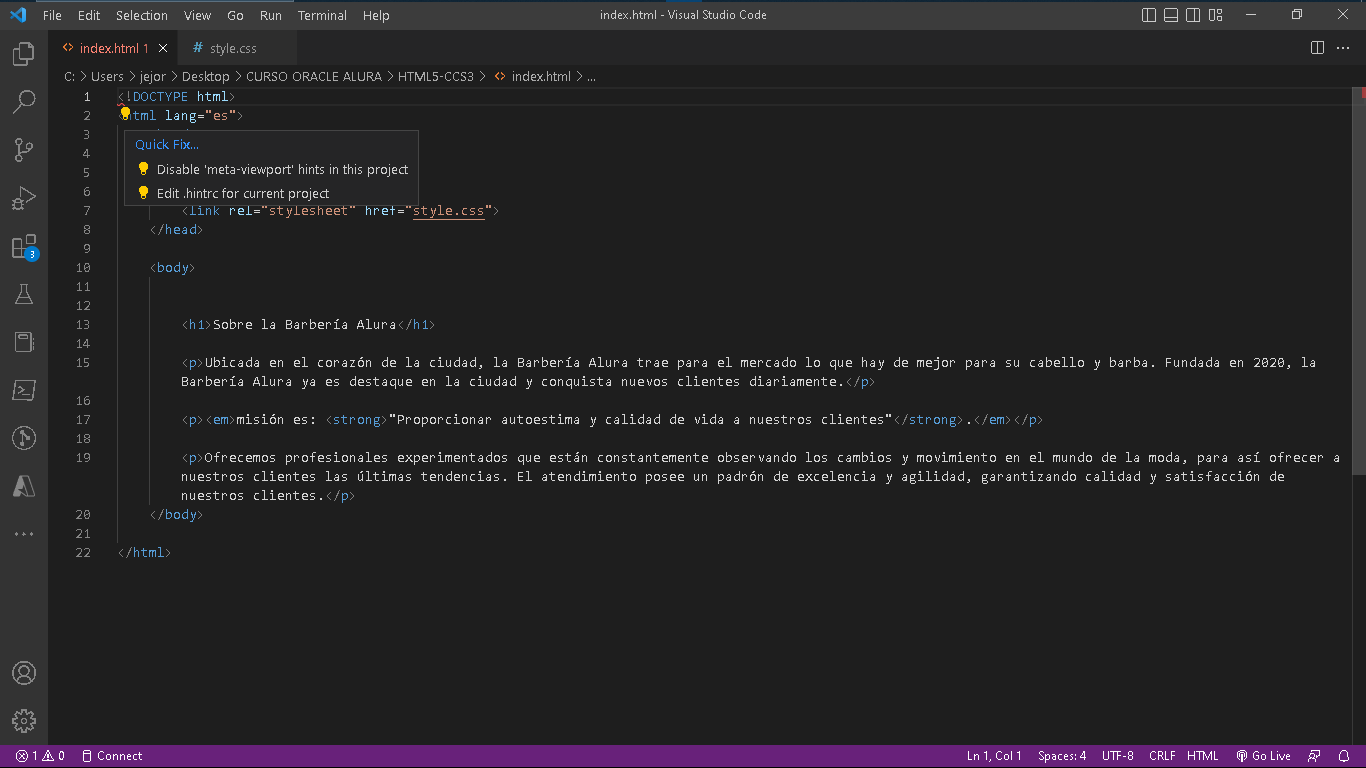Open the Testing flask icon
The width and height of the screenshot is (1366, 768).
point(24,294)
